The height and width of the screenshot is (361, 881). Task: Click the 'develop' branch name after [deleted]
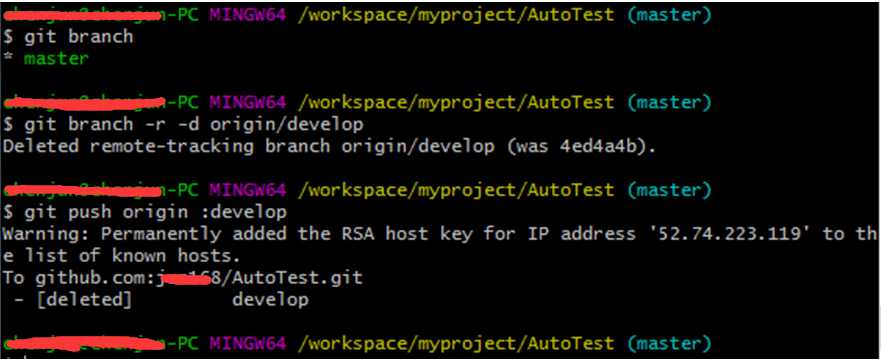(270, 299)
